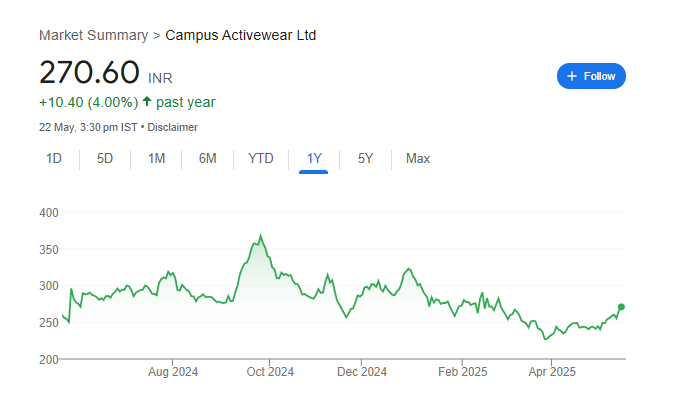The height and width of the screenshot is (394, 674).
Task: Click the green endpoint dot on chart
Action: point(621,307)
